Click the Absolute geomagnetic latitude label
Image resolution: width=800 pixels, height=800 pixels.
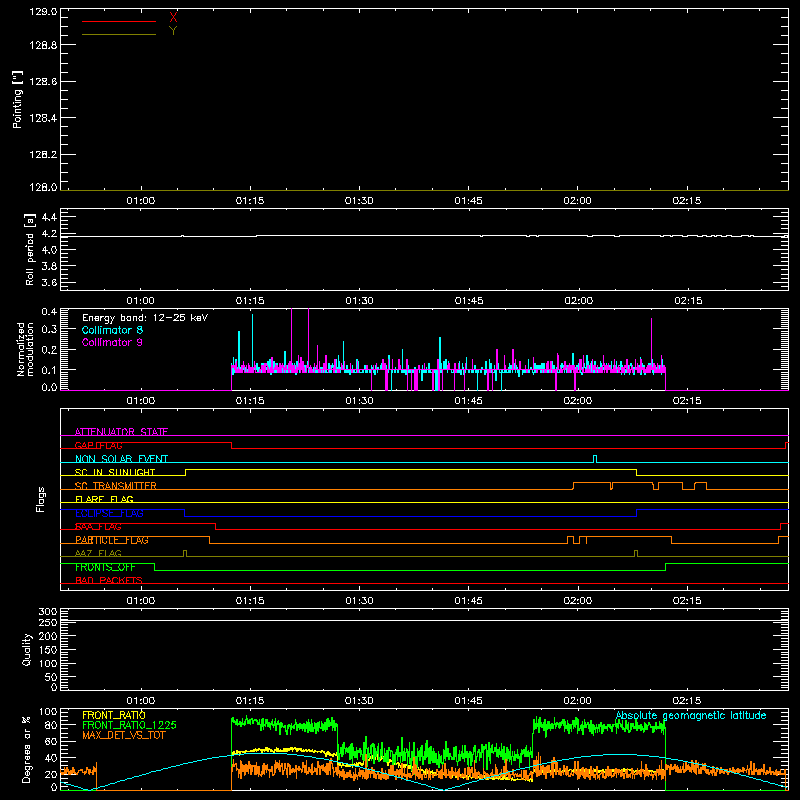(691, 715)
